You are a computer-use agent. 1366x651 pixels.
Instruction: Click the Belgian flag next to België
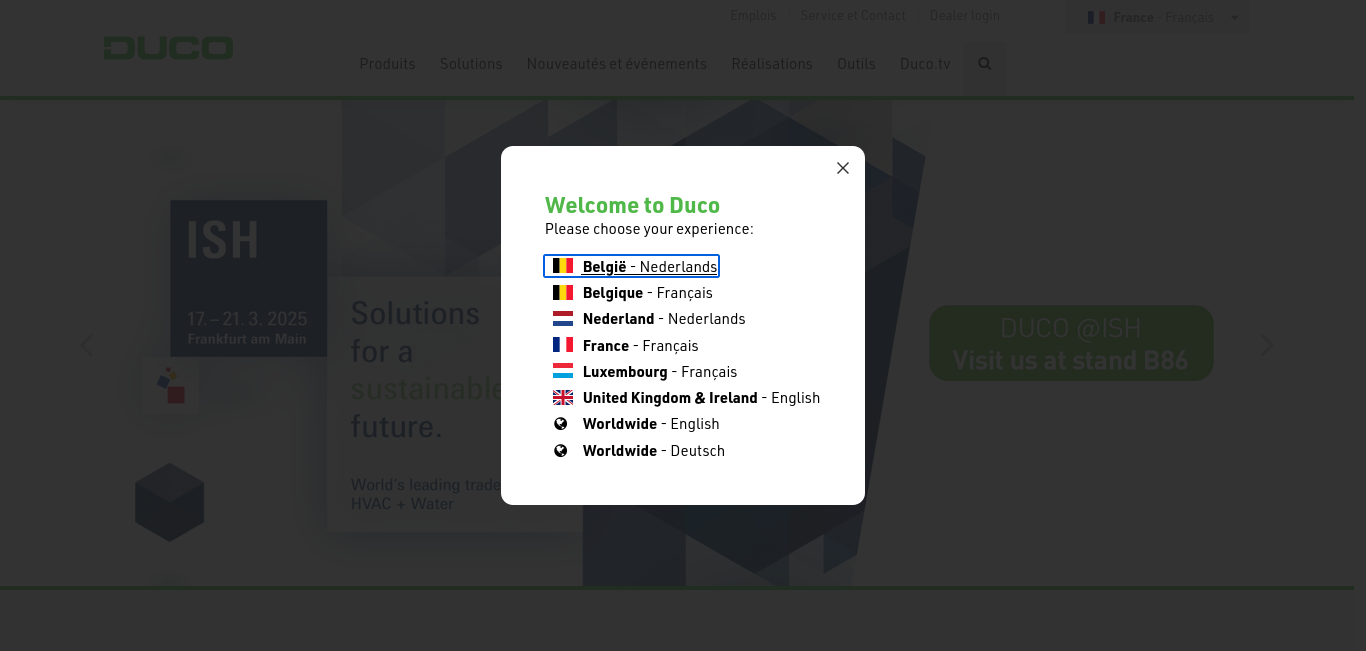click(x=563, y=266)
